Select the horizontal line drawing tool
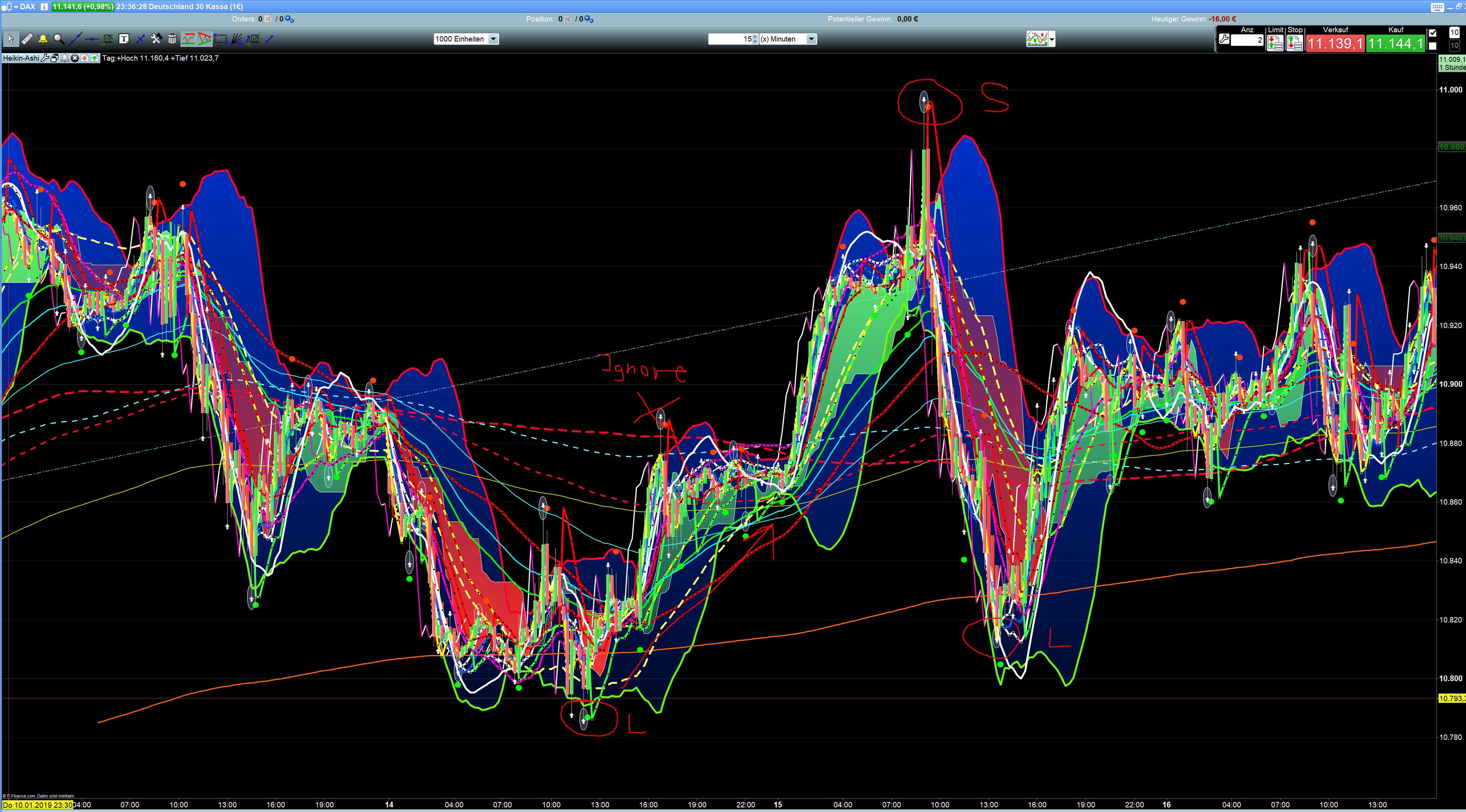Screen dimensions: 1466x812 (92, 39)
